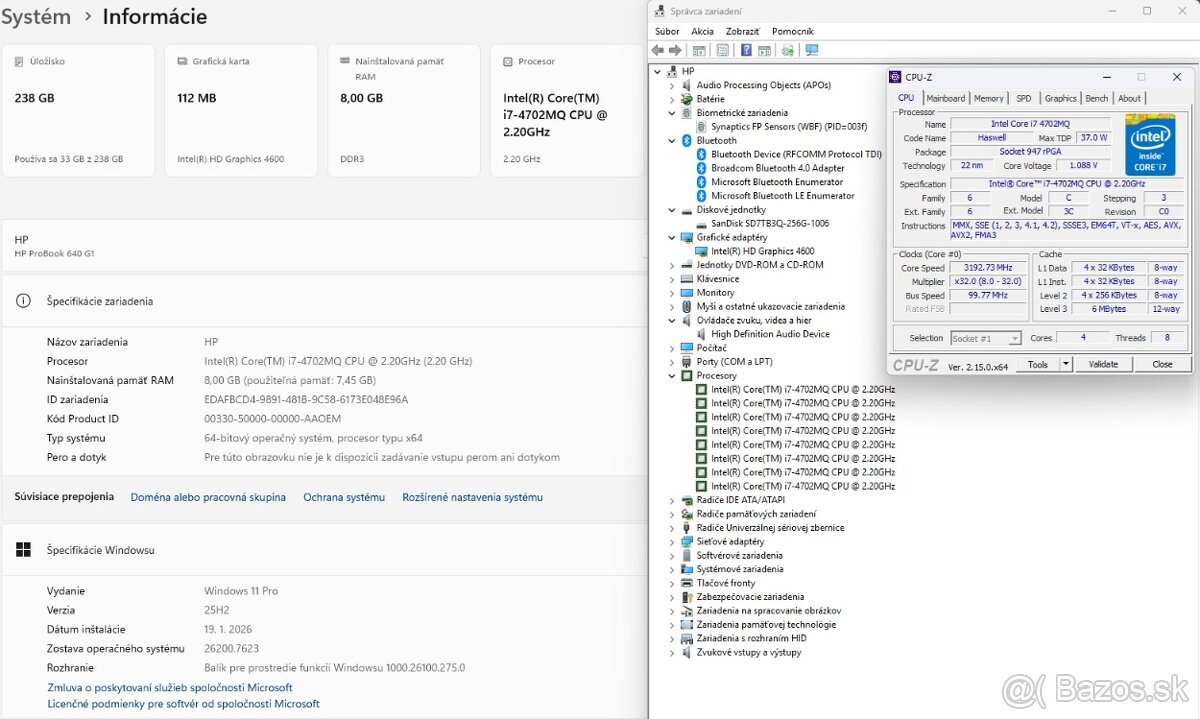The width and height of the screenshot is (1200, 719).
Task: Open the Tools dropdown arrow in CPU-Z
Action: [x=1066, y=364]
